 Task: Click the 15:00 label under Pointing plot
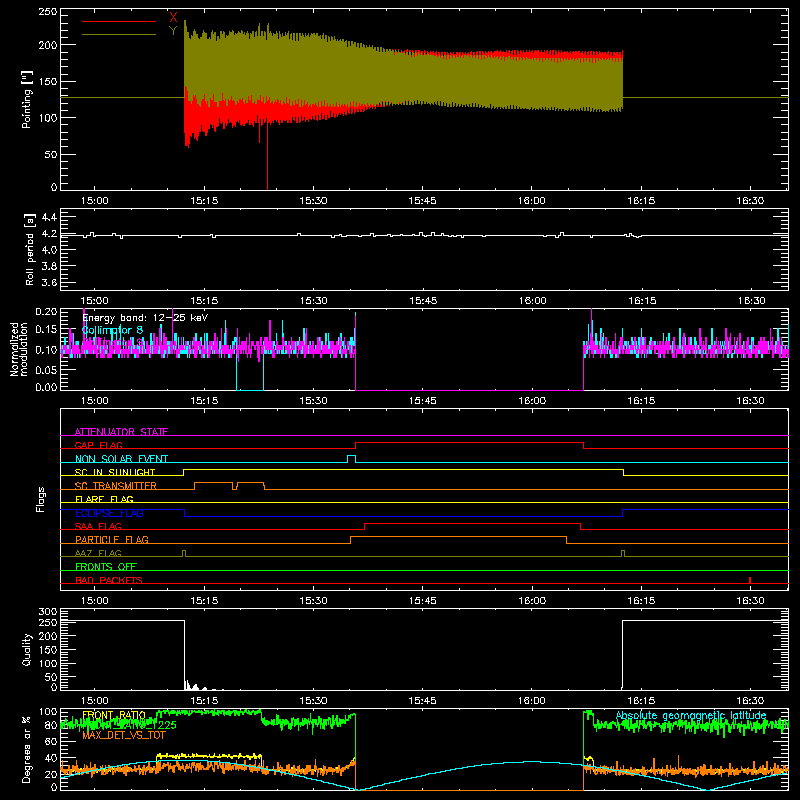94,201
